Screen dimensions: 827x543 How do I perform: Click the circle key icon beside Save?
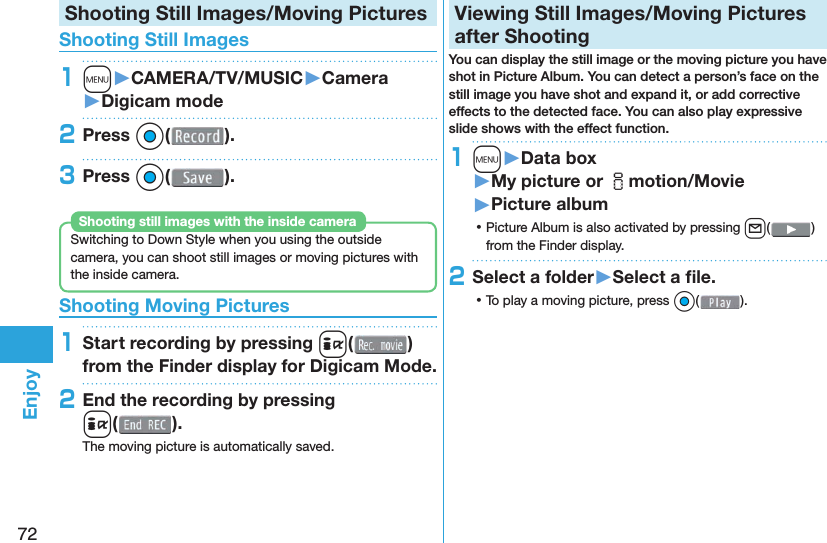coord(149,177)
